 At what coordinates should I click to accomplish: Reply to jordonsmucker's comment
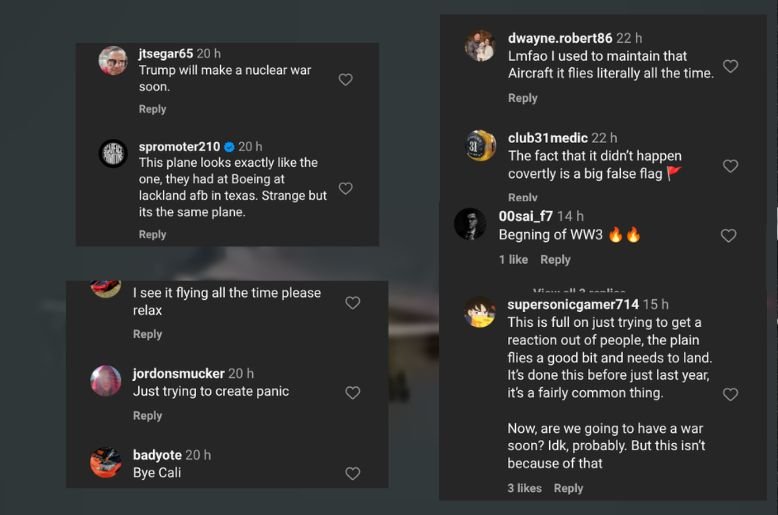pos(147,415)
